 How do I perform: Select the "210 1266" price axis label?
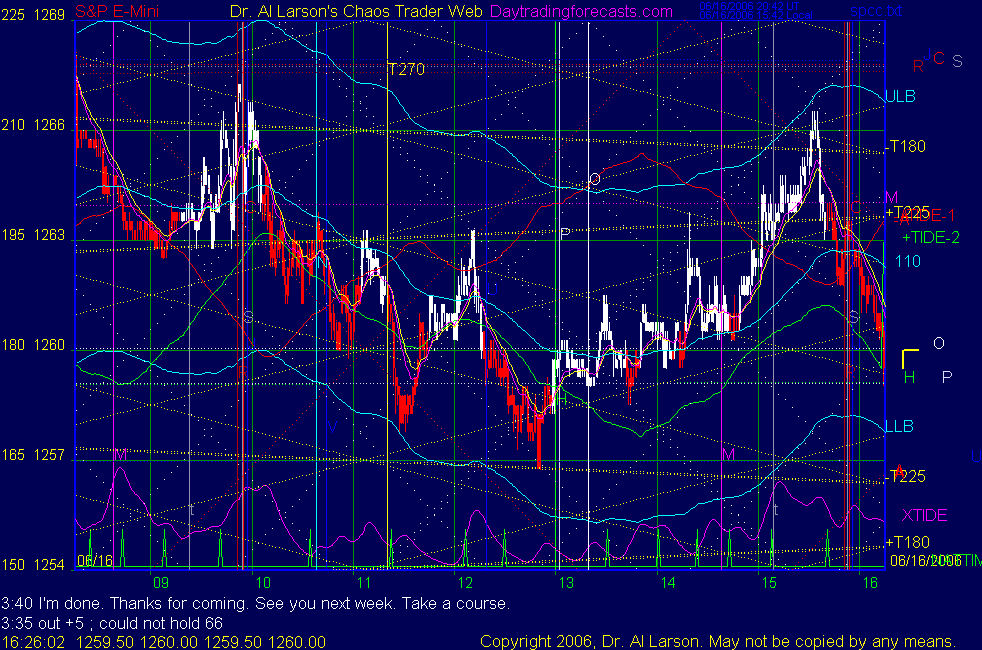33,125
